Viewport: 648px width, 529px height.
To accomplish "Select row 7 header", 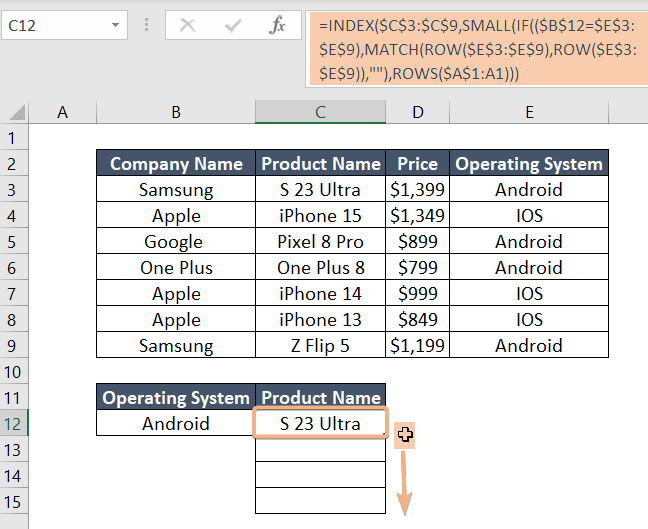I will point(12,294).
